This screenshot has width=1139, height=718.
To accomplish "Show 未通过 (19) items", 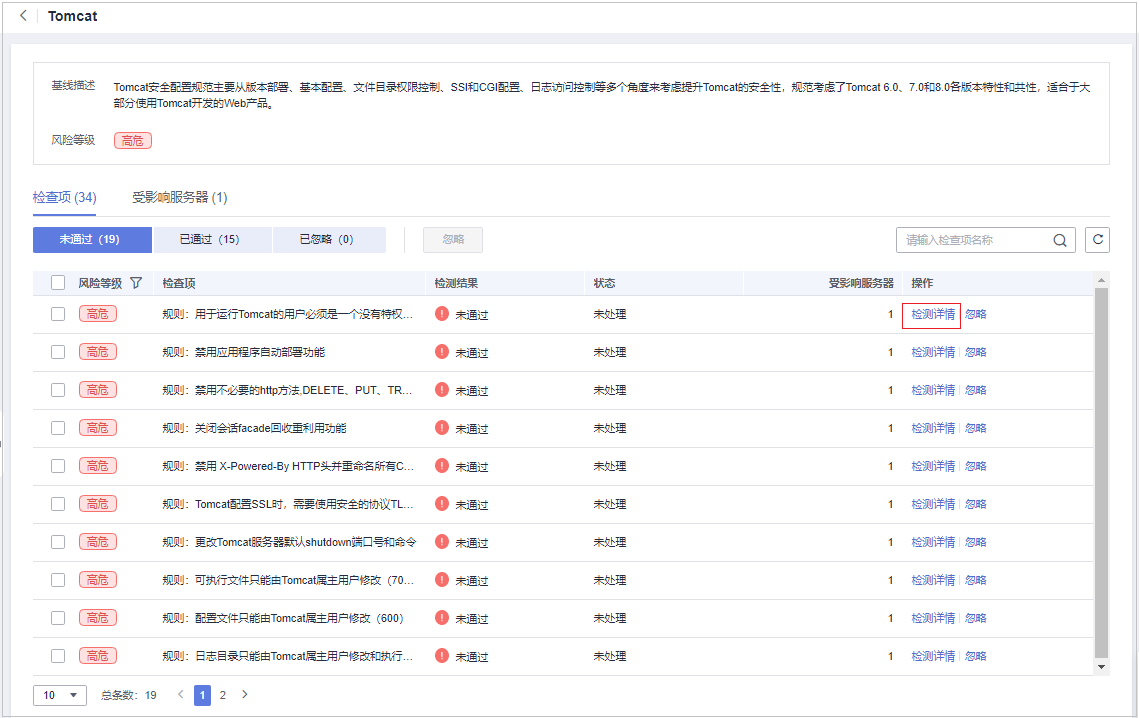I will coord(92,240).
